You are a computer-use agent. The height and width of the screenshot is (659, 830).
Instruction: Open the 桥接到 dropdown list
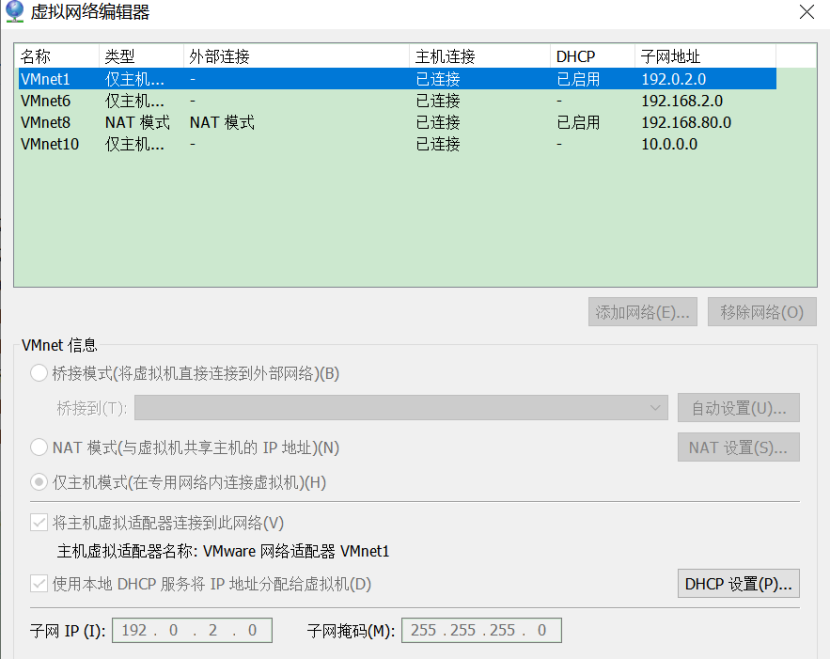point(401,408)
